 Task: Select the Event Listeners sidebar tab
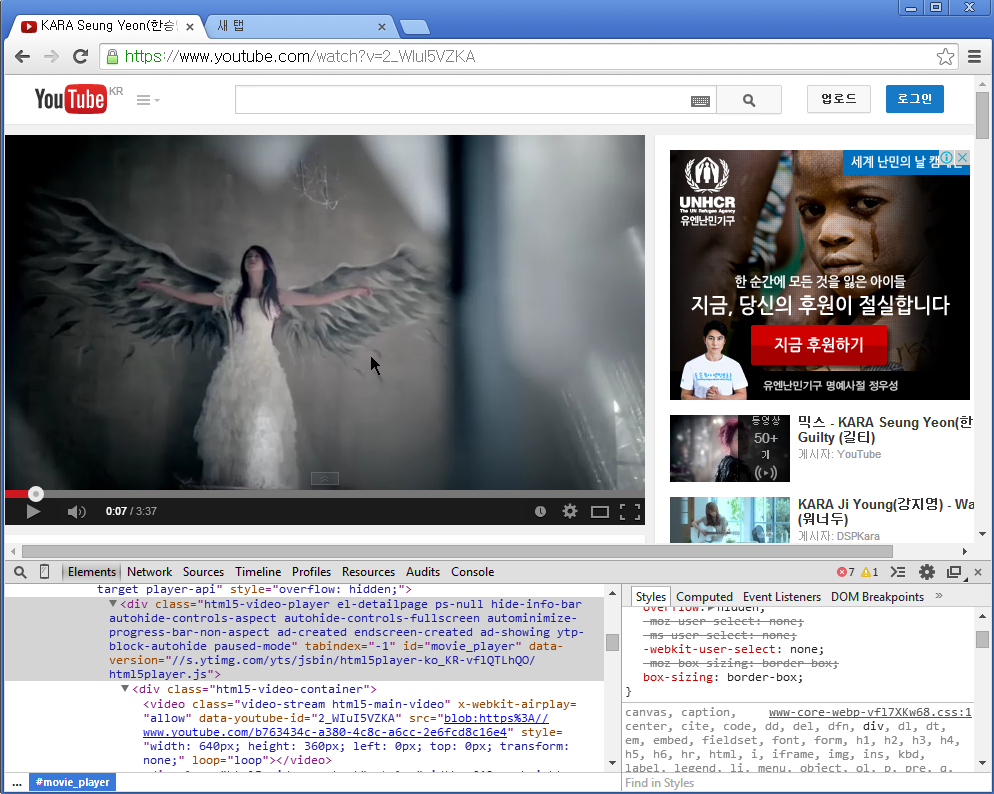point(782,597)
